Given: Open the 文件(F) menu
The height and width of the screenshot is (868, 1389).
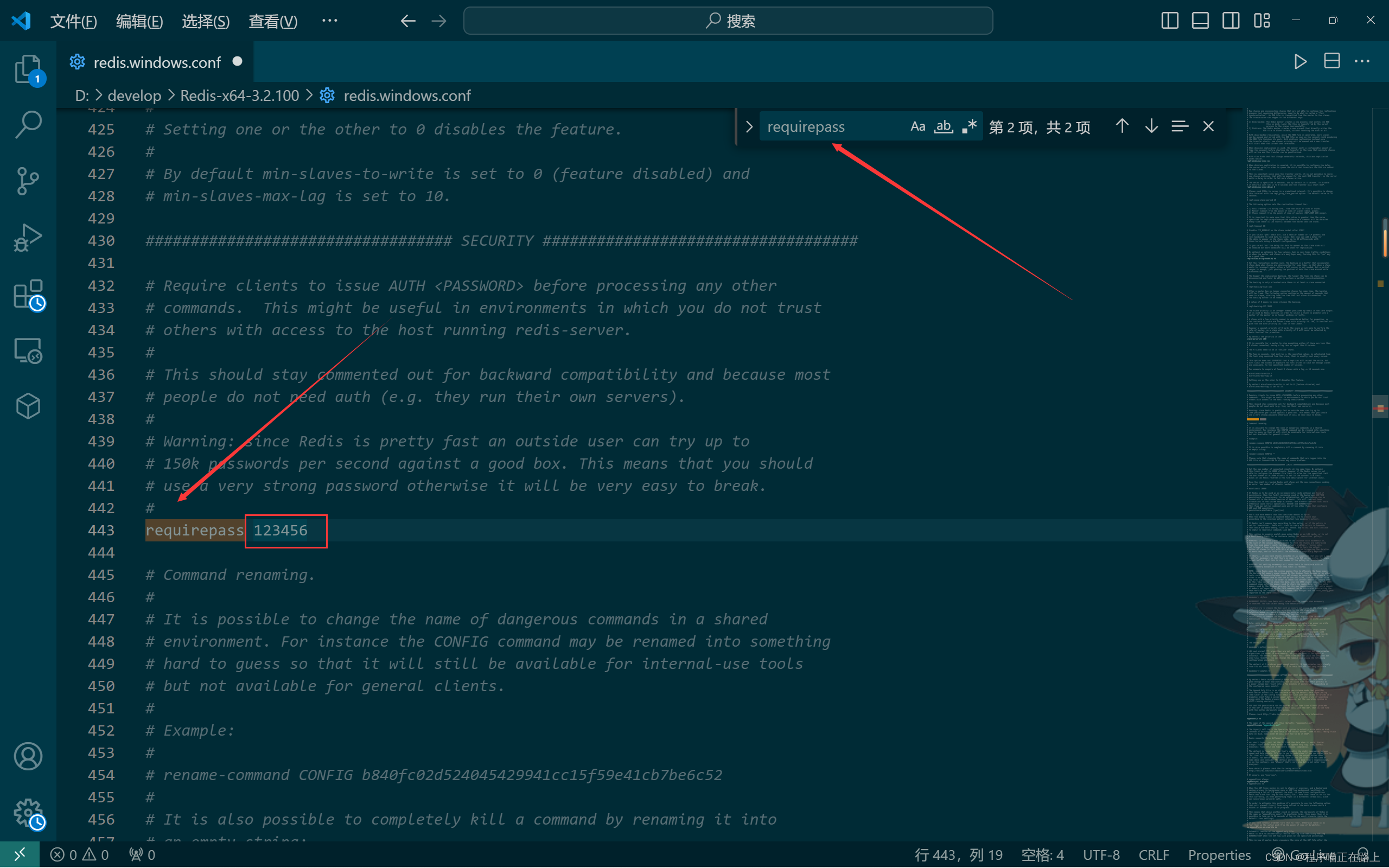Looking at the screenshot, I should (73, 21).
